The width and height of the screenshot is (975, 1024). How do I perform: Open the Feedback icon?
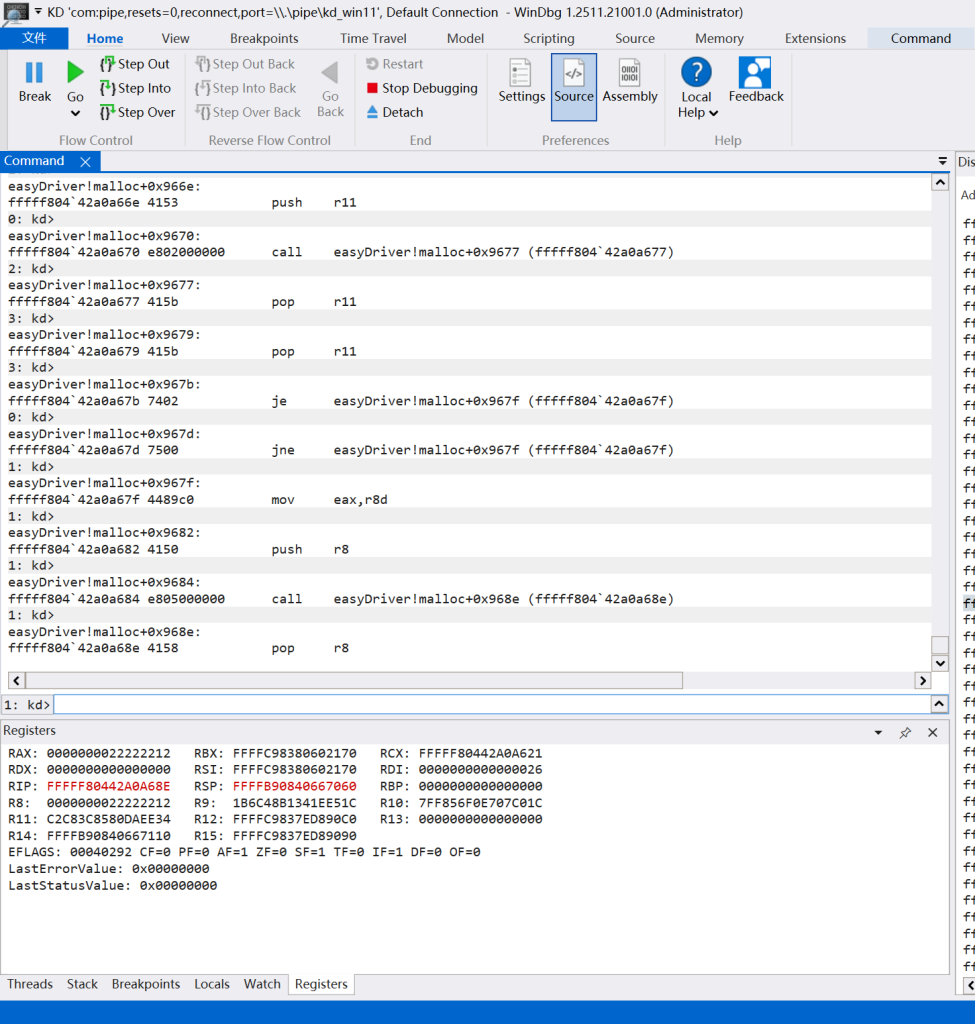click(x=754, y=74)
